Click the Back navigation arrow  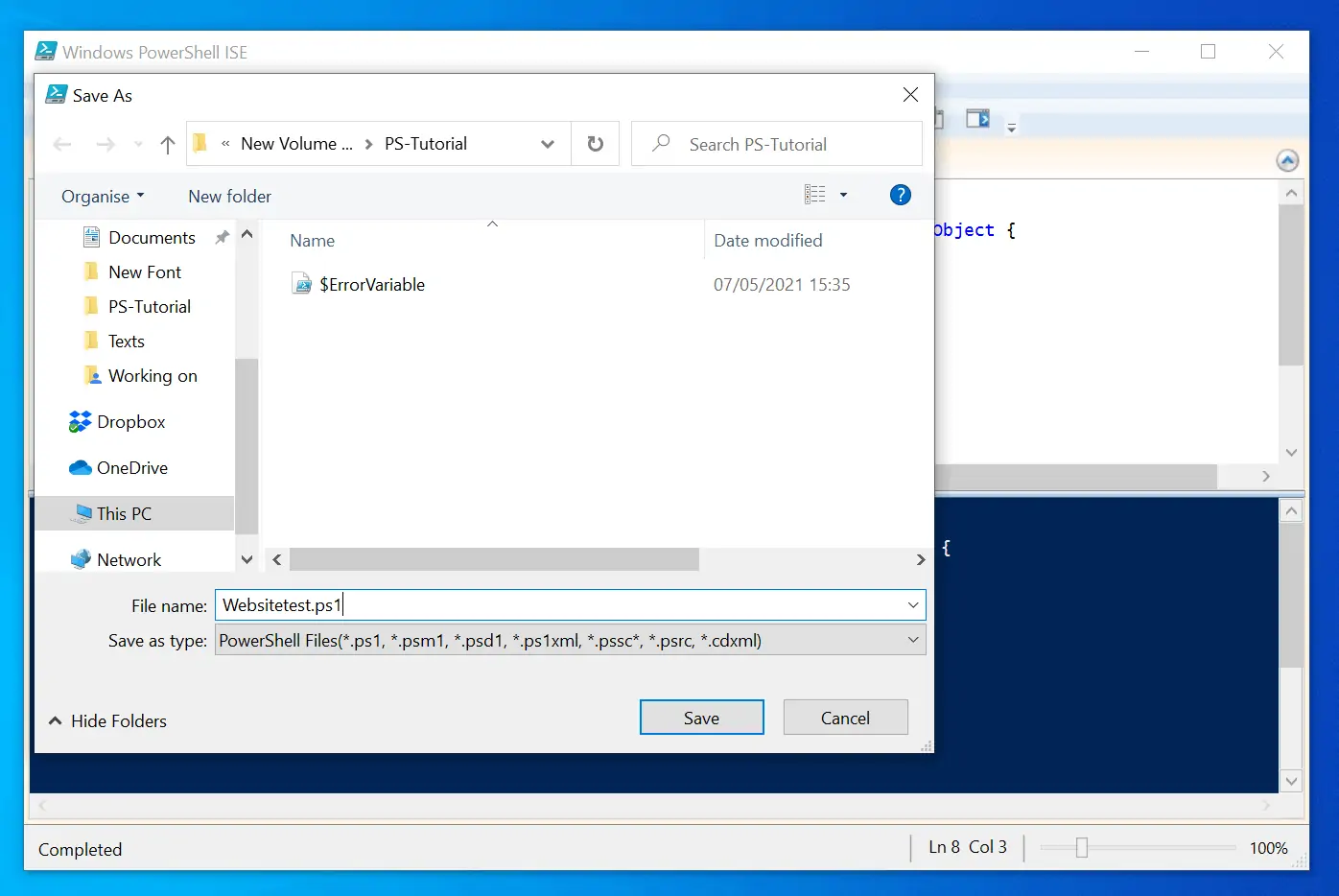(x=62, y=145)
